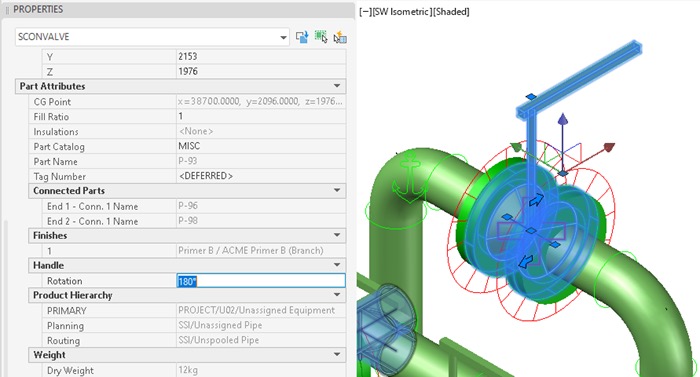Click the PROPERTIES panel title grip
This screenshot has height=377, width=700.
tap(7, 9)
